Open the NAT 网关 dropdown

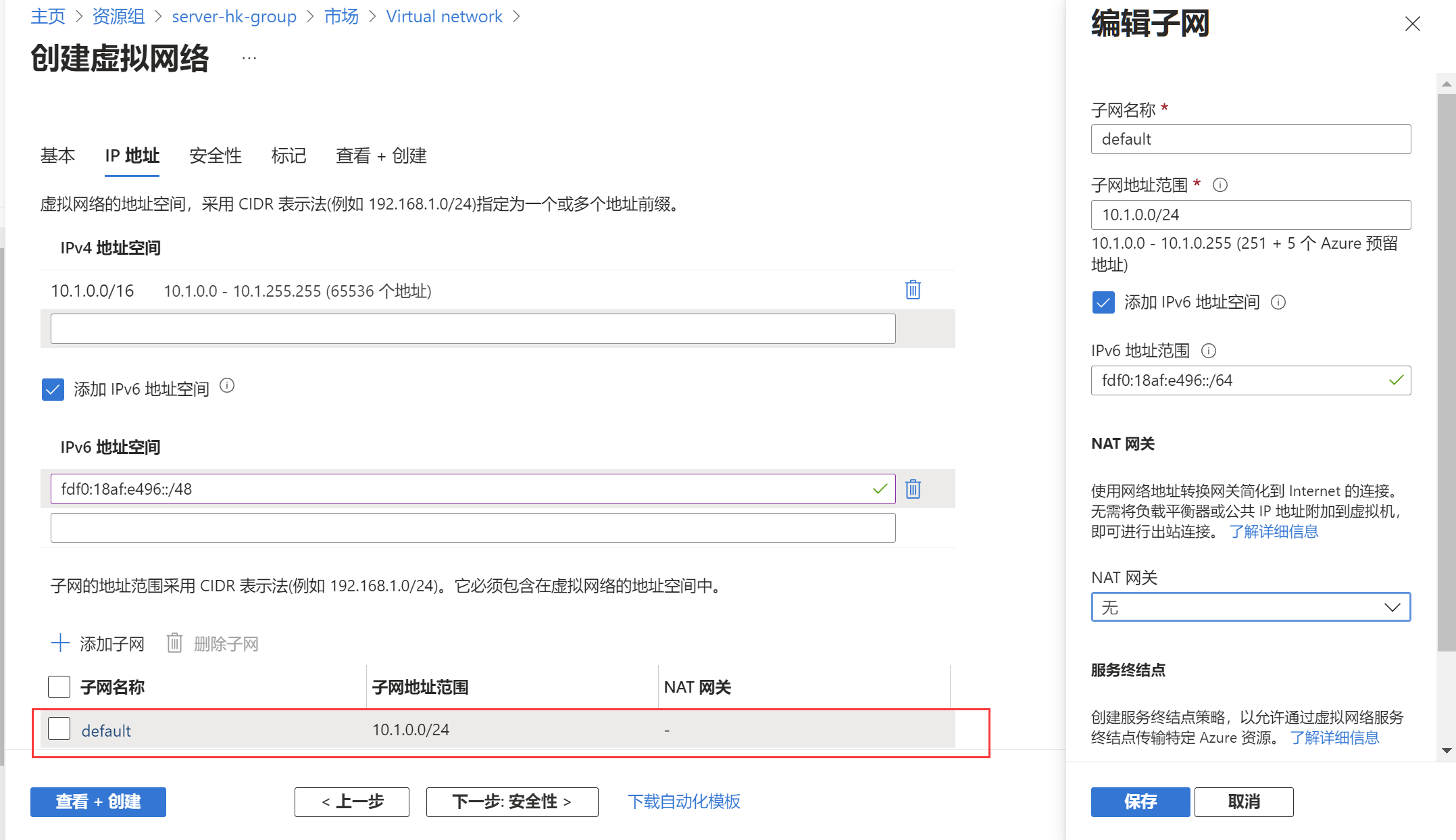coord(1251,607)
